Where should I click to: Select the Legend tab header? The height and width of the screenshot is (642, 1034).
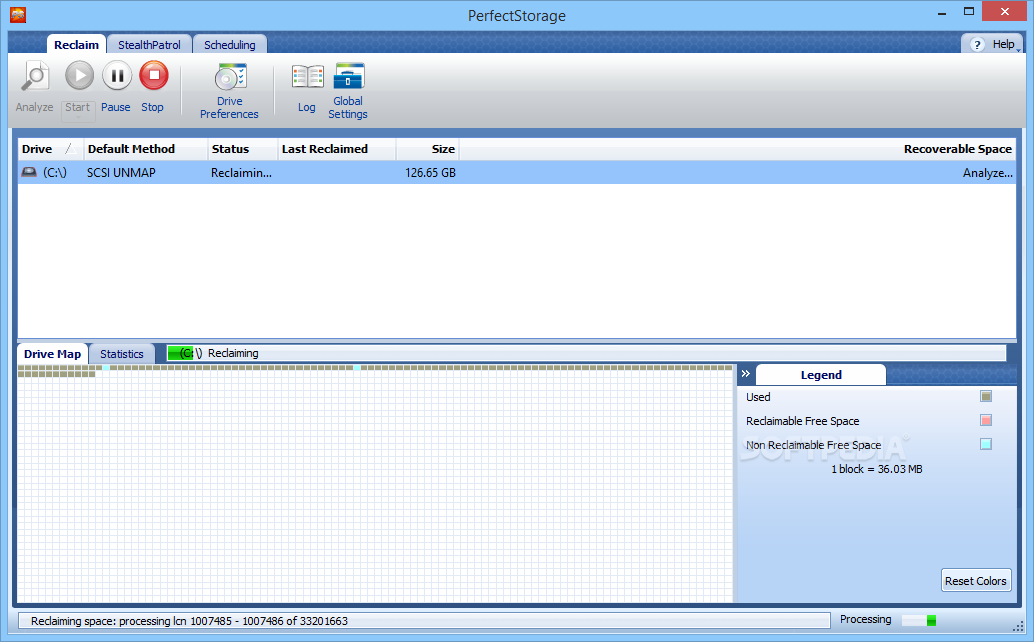click(x=821, y=374)
